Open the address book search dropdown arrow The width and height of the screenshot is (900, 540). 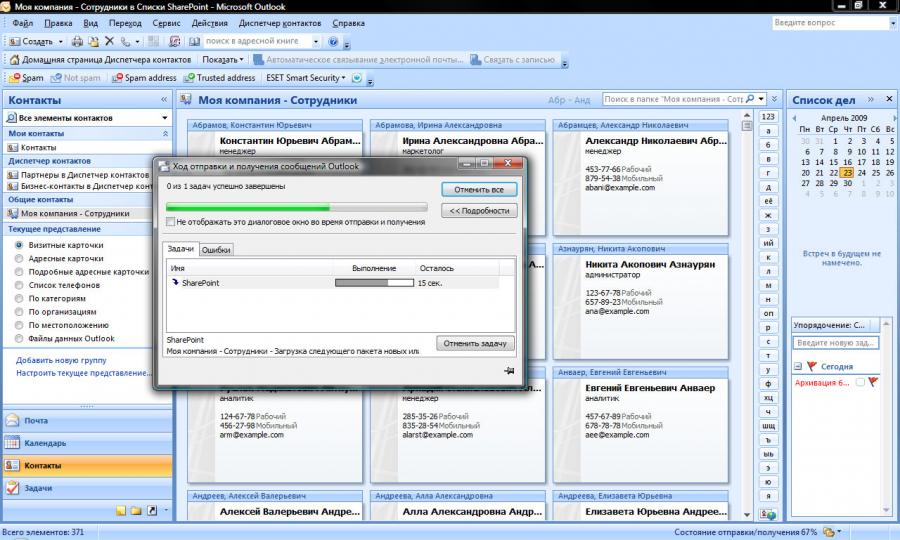pyautogui.click(x=316, y=41)
